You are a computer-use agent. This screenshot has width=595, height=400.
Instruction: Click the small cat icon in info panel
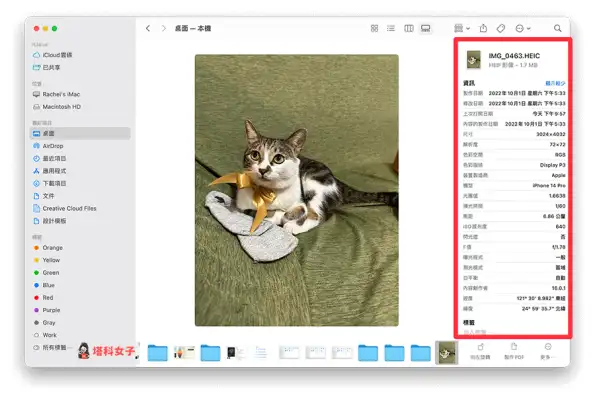(474, 60)
